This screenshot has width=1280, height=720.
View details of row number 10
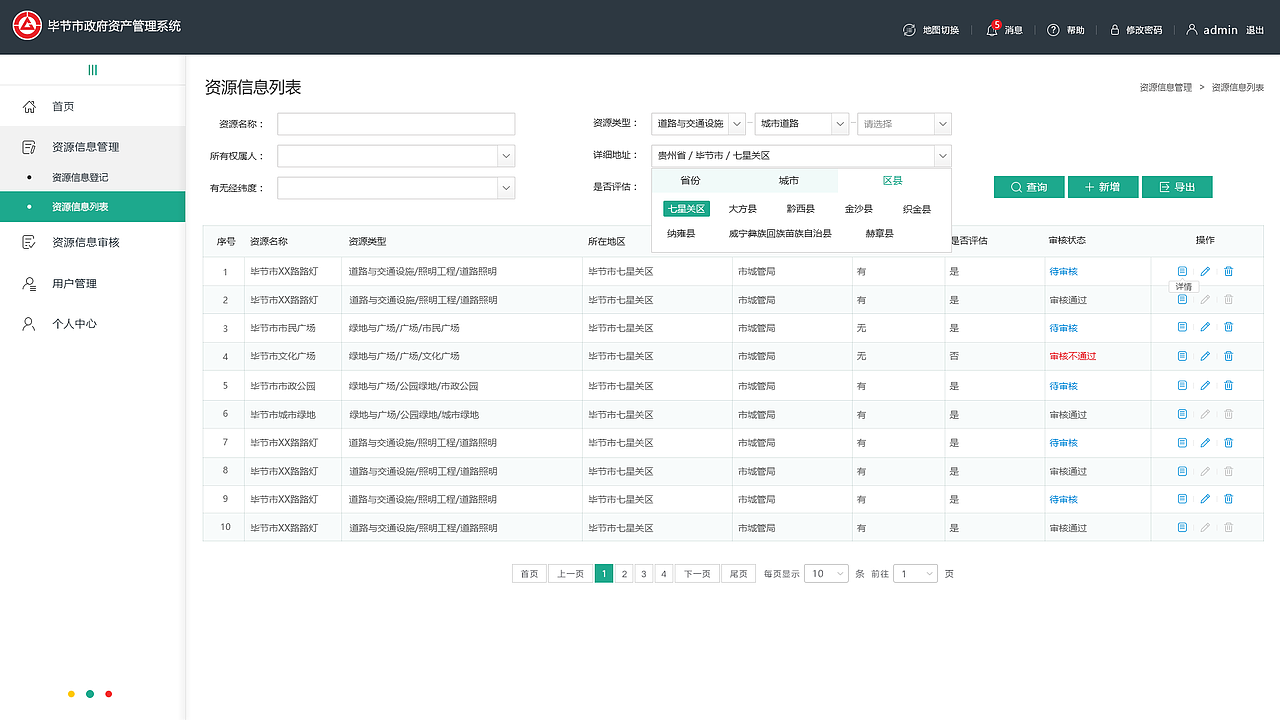pos(1182,527)
